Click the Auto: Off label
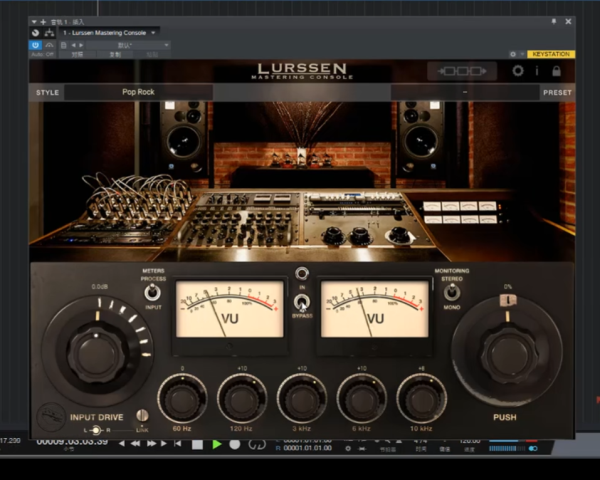 click(42, 54)
